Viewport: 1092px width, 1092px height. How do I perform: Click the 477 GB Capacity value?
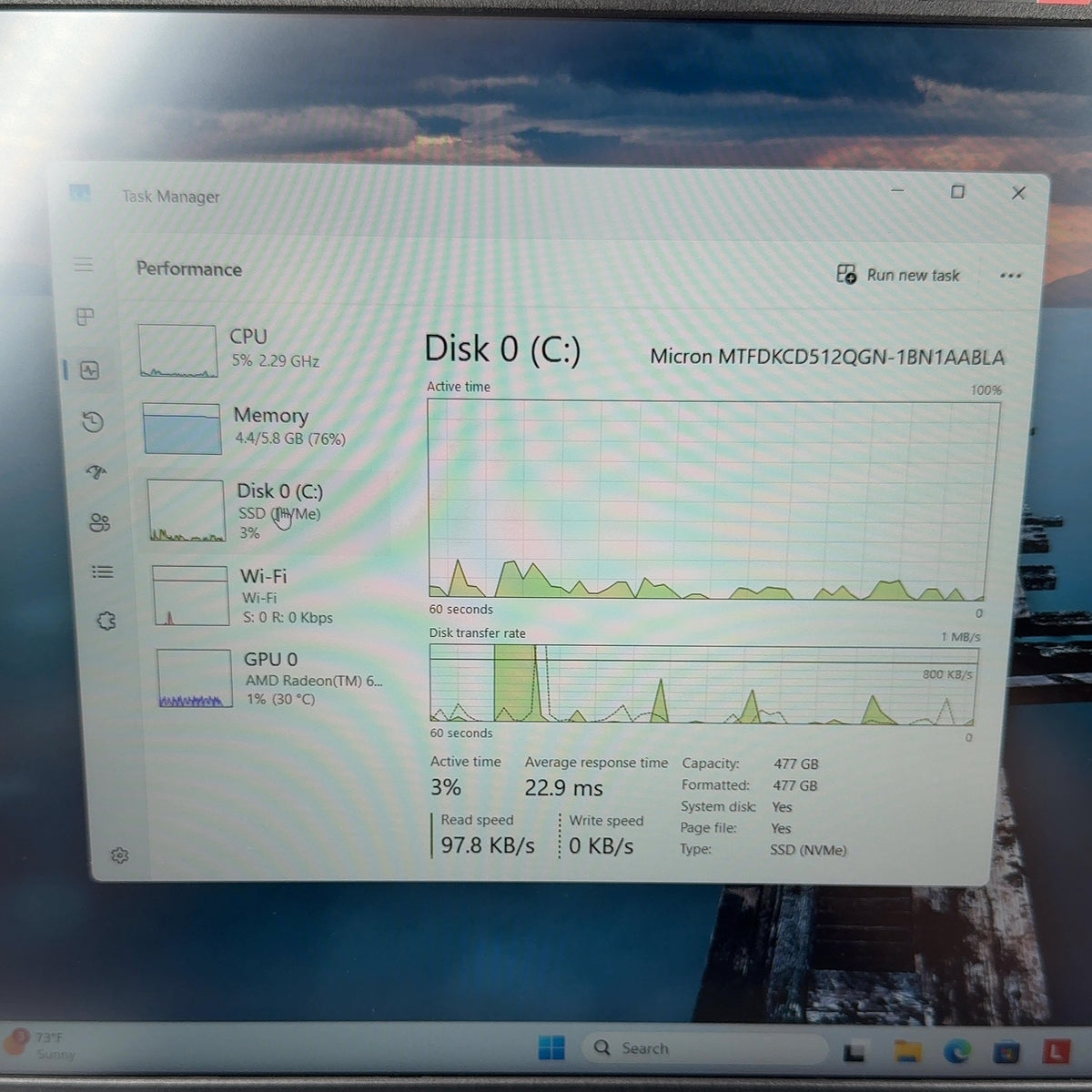796,764
